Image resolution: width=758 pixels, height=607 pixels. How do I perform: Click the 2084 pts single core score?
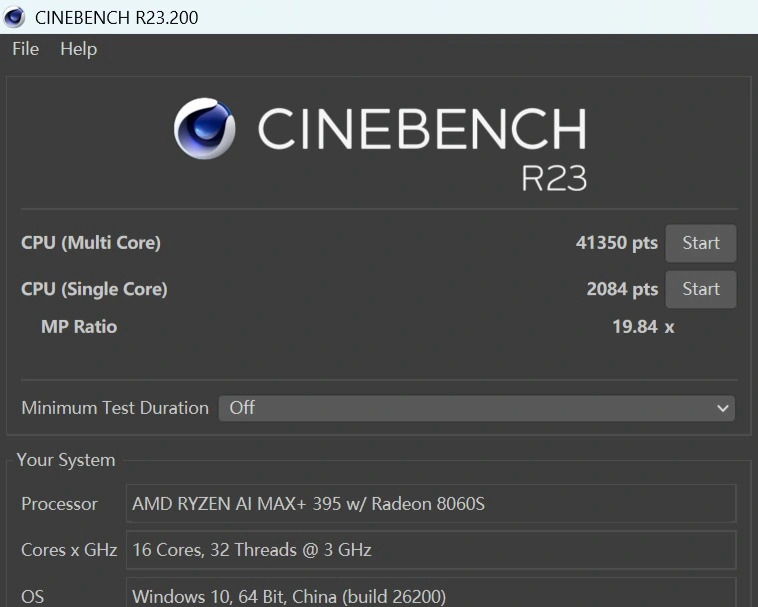pos(622,289)
